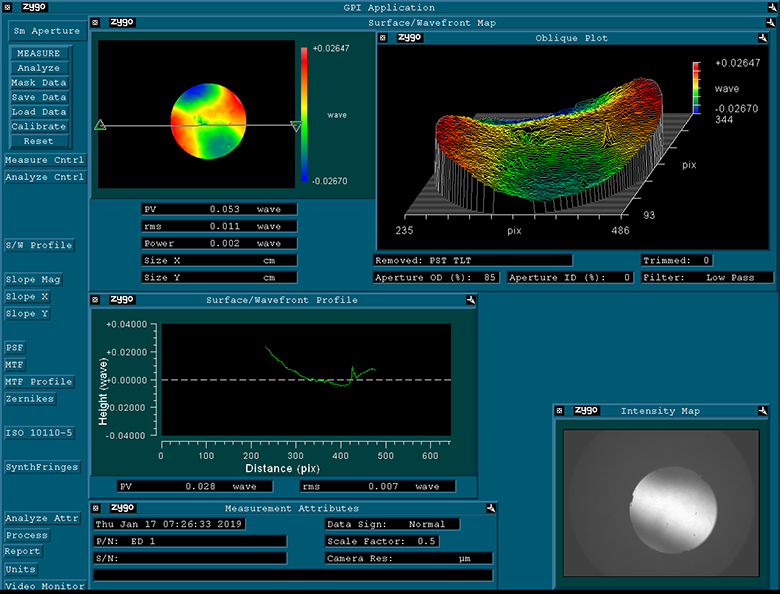Open the Slope Mag view
The height and width of the screenshot is (594, 780).
tap(34, 280)
